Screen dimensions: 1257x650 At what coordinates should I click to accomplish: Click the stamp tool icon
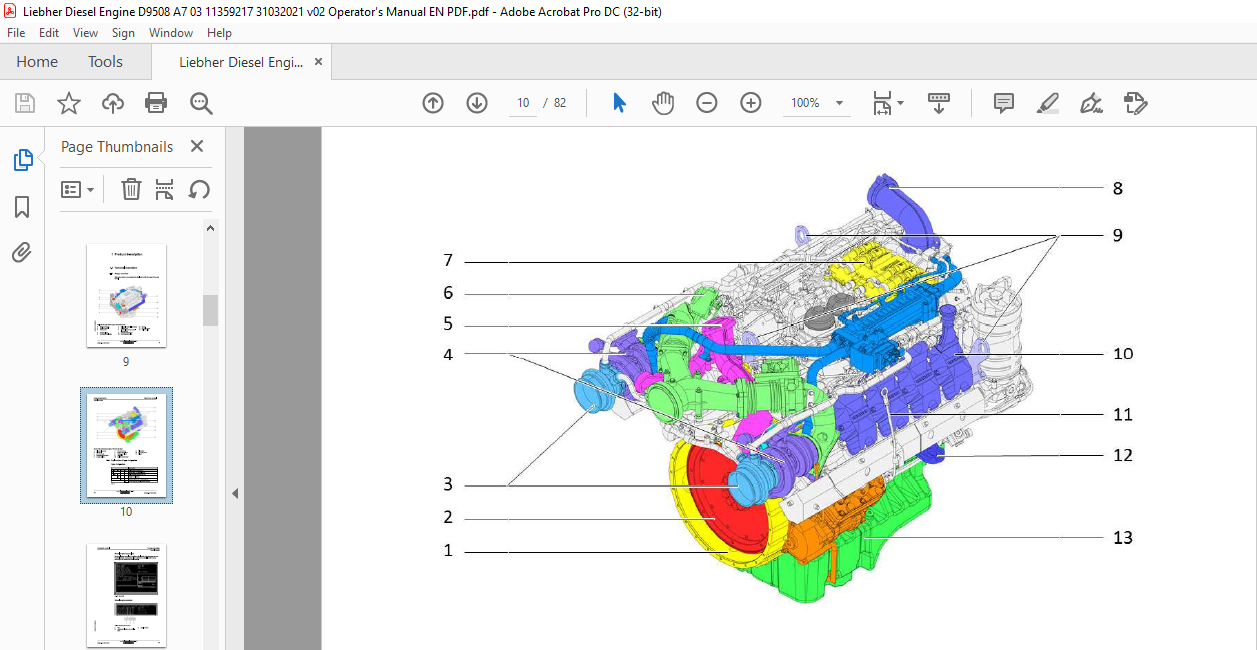(x=1135, y=103)
